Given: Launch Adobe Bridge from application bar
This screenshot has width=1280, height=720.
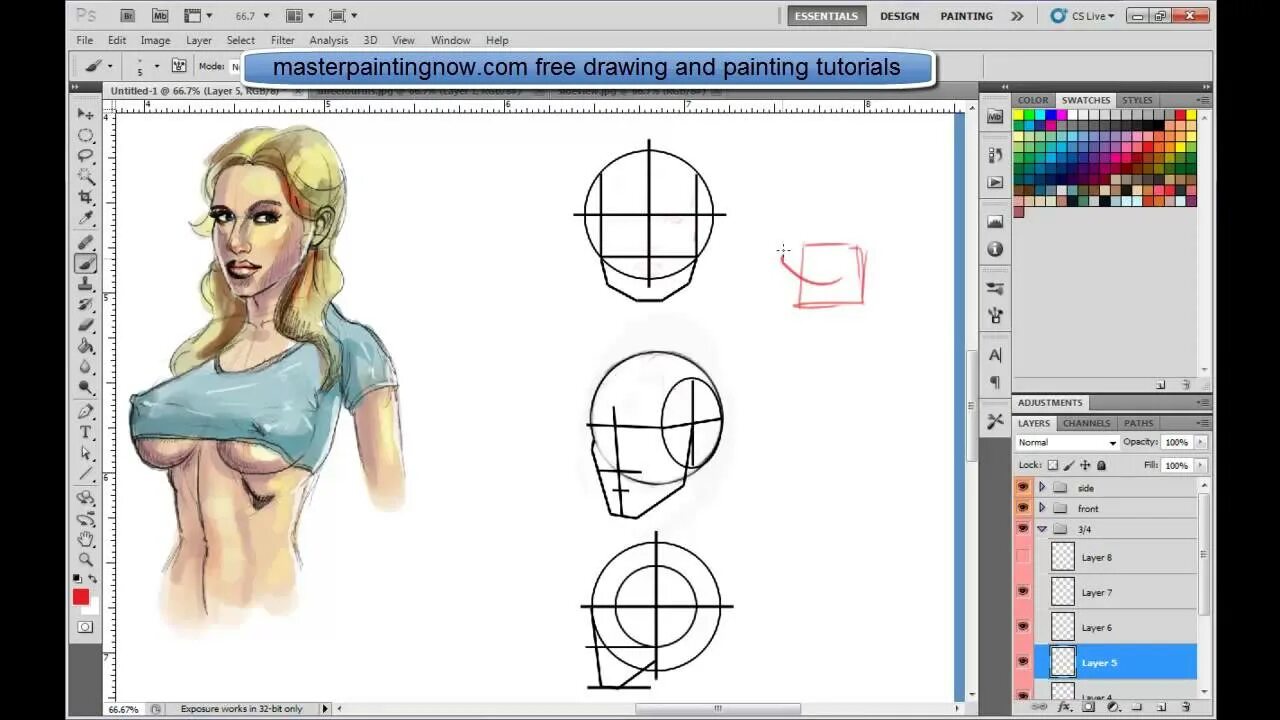Looking at the screenshot, I should click(x=128, y=16).
